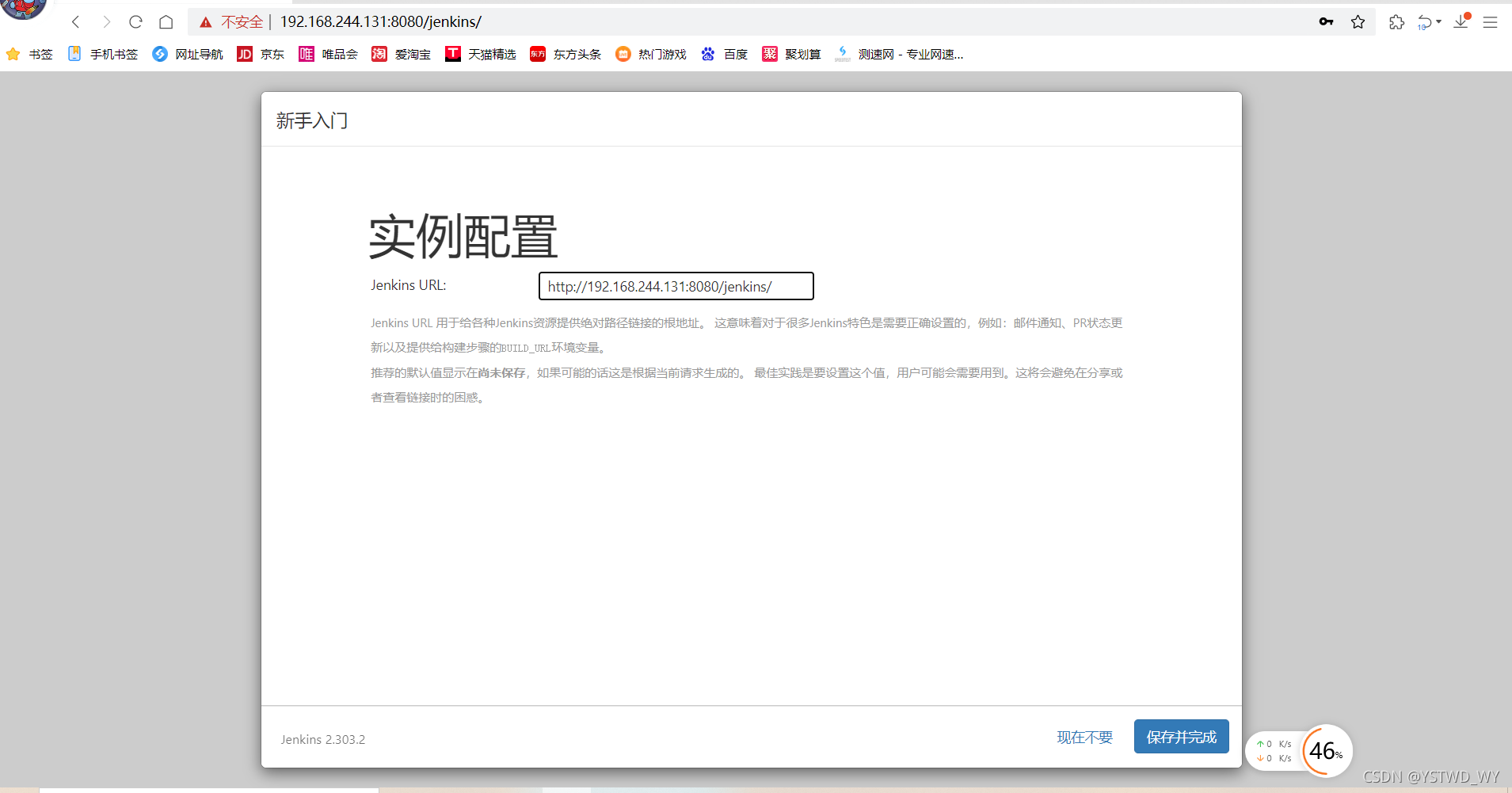The image size is (1512, 793).
Task: Open the browser extensions puzzle icon
Action: 1398,21
